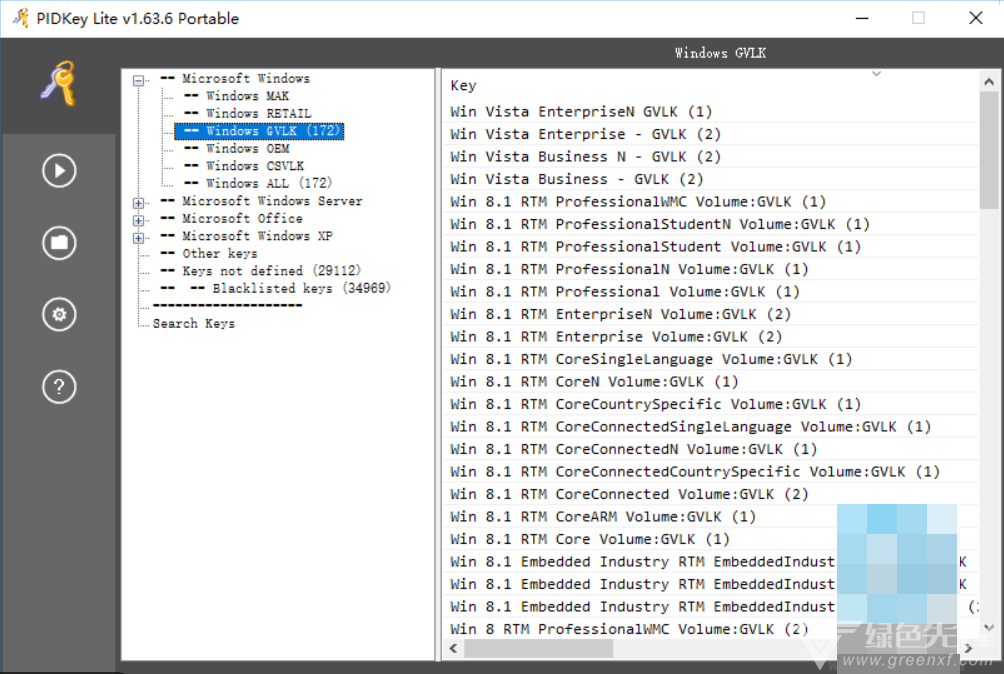Select Win 8.1 RTM Professional Volume:GVLK row
This screenshot has width=1004, height=674.
[711, 291]
